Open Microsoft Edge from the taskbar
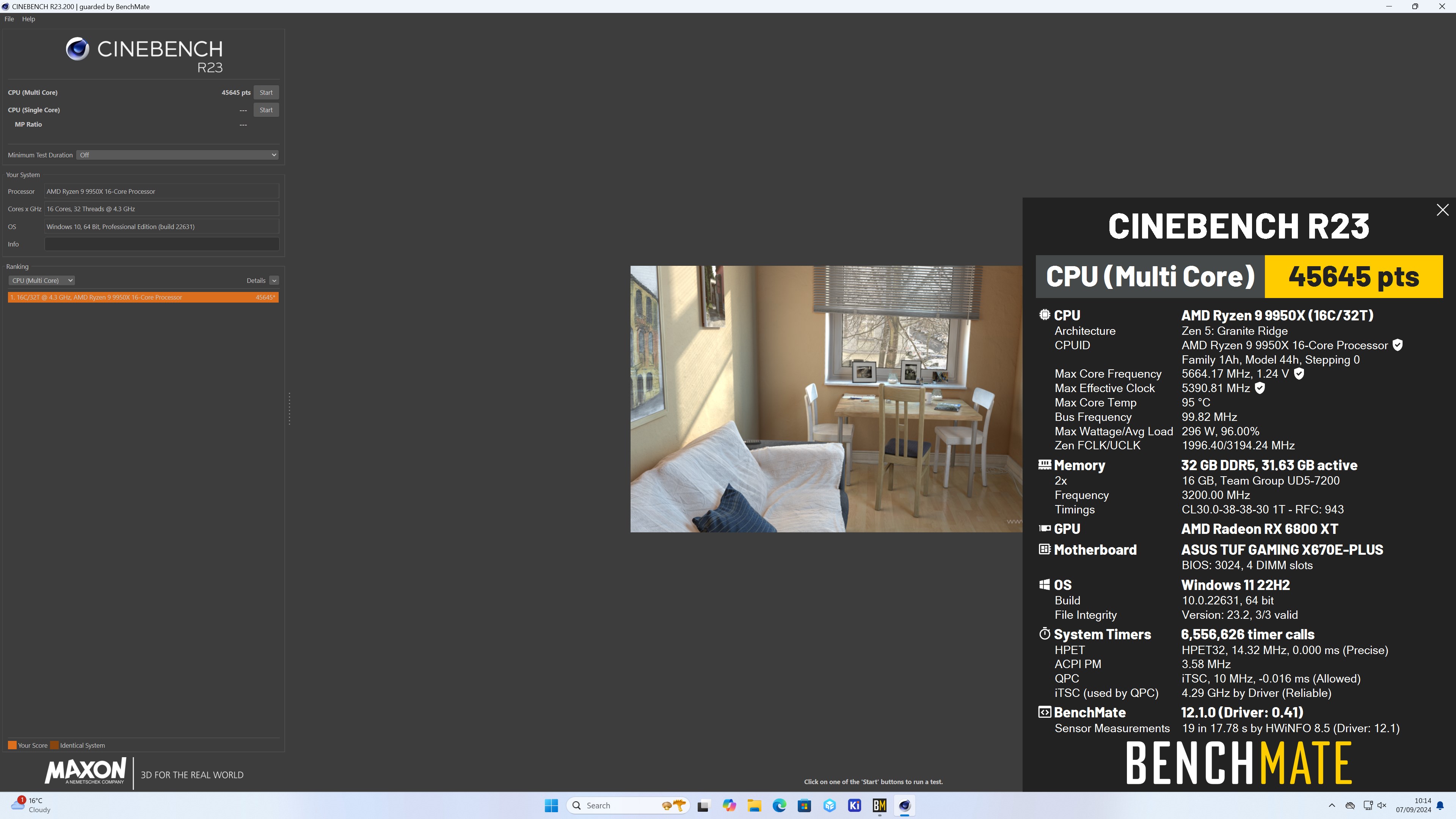This screenshot has height=819, width=1456. point(780,805)
